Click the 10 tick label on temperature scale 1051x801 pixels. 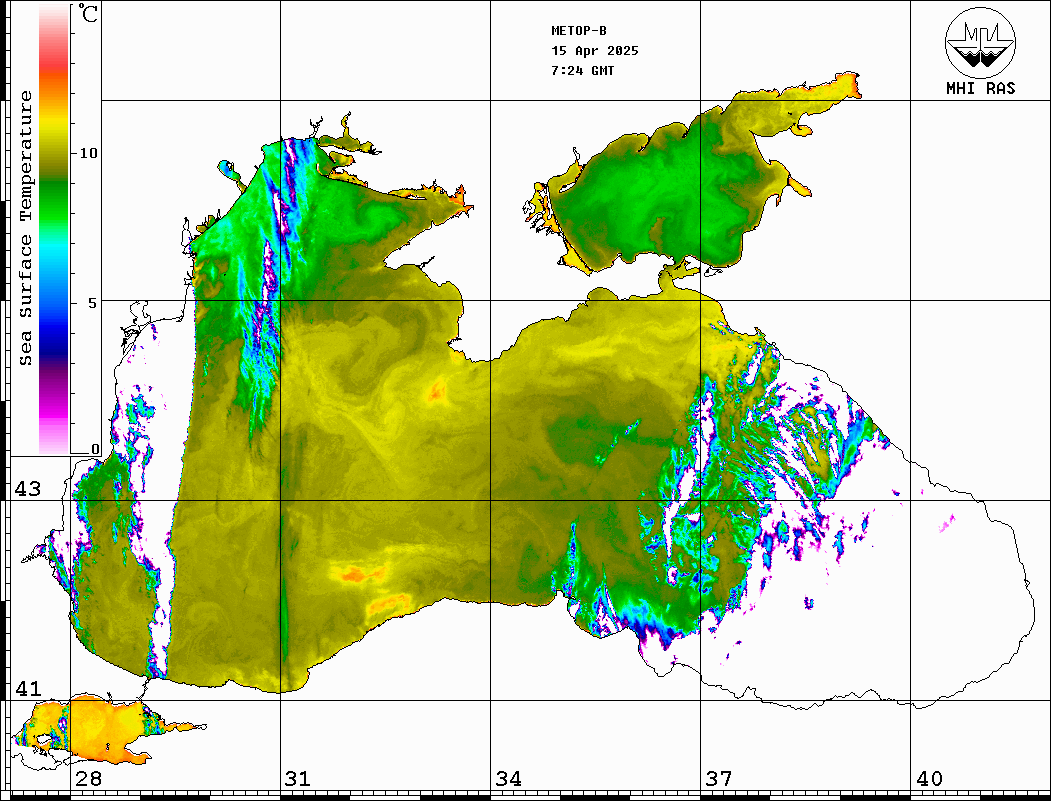(x=89, y=153)
